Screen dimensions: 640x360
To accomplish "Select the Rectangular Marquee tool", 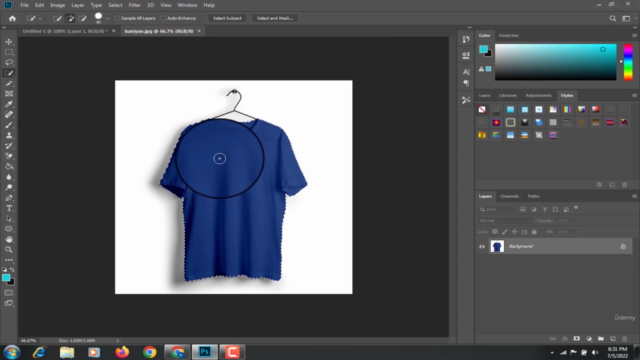I will (x=9, y=52).
